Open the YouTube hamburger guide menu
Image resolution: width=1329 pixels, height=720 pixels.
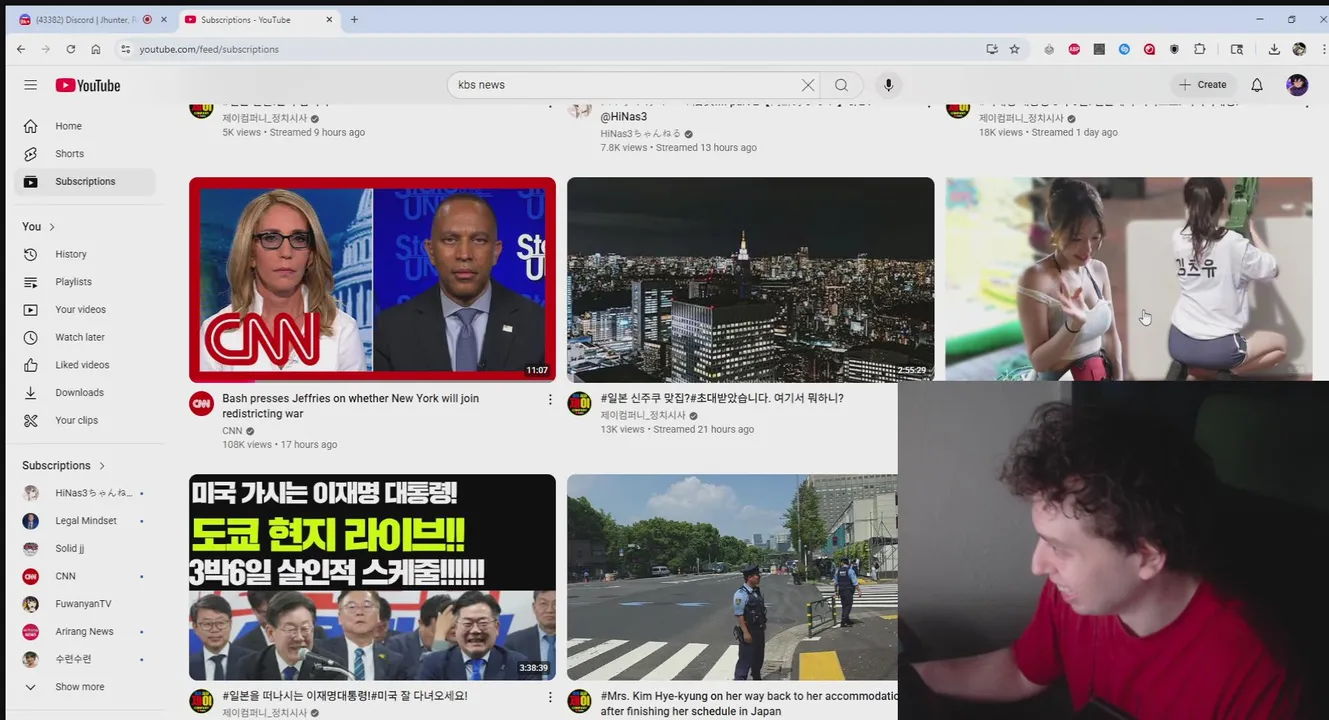click(x=31, y=85)
